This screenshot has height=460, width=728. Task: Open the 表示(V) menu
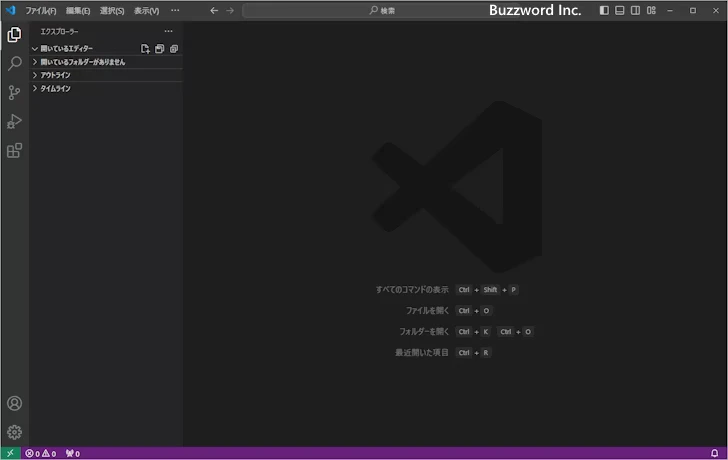click(146, 10)
